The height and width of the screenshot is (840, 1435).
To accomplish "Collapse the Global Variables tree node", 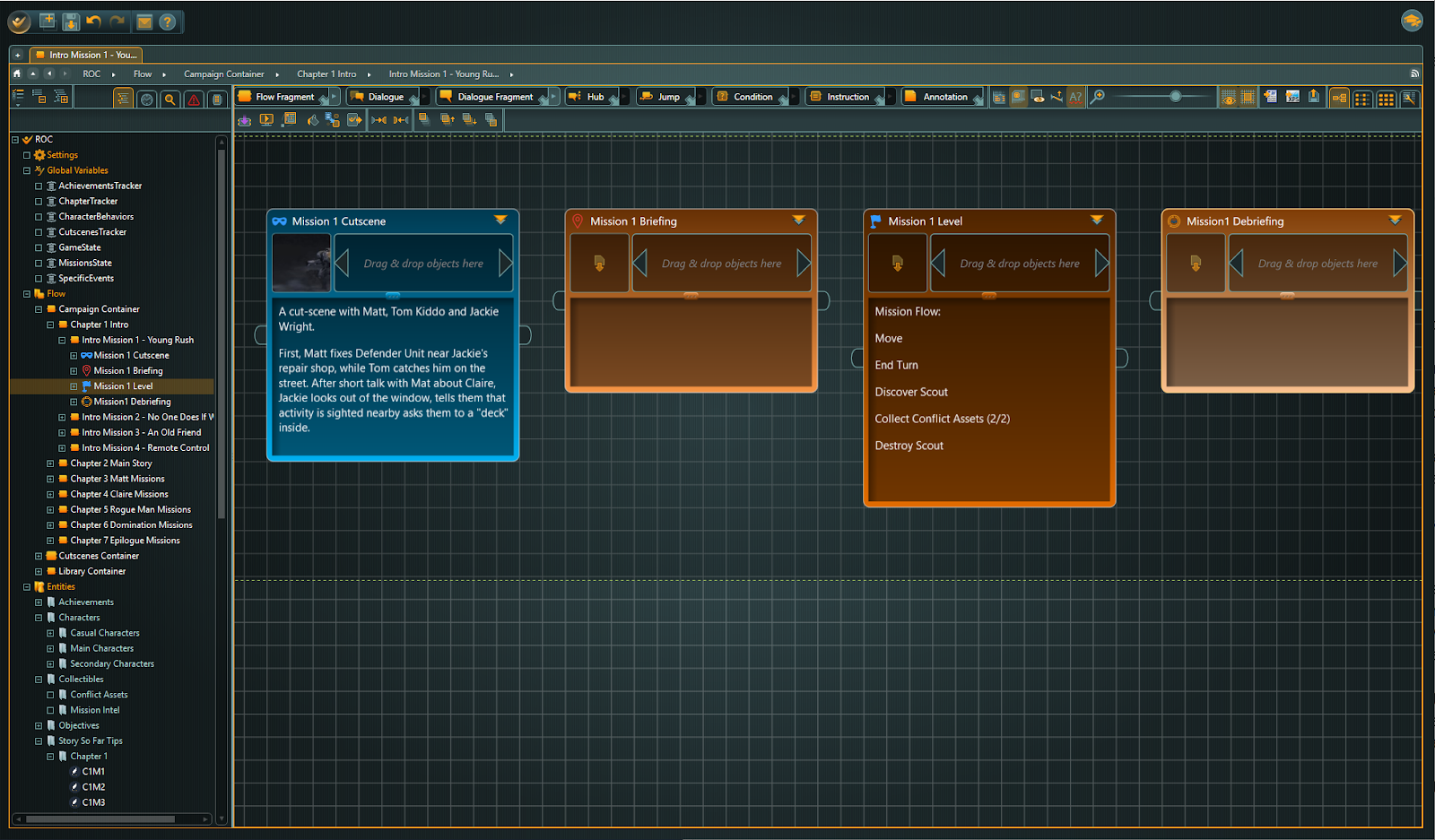I will coord(27,170).
